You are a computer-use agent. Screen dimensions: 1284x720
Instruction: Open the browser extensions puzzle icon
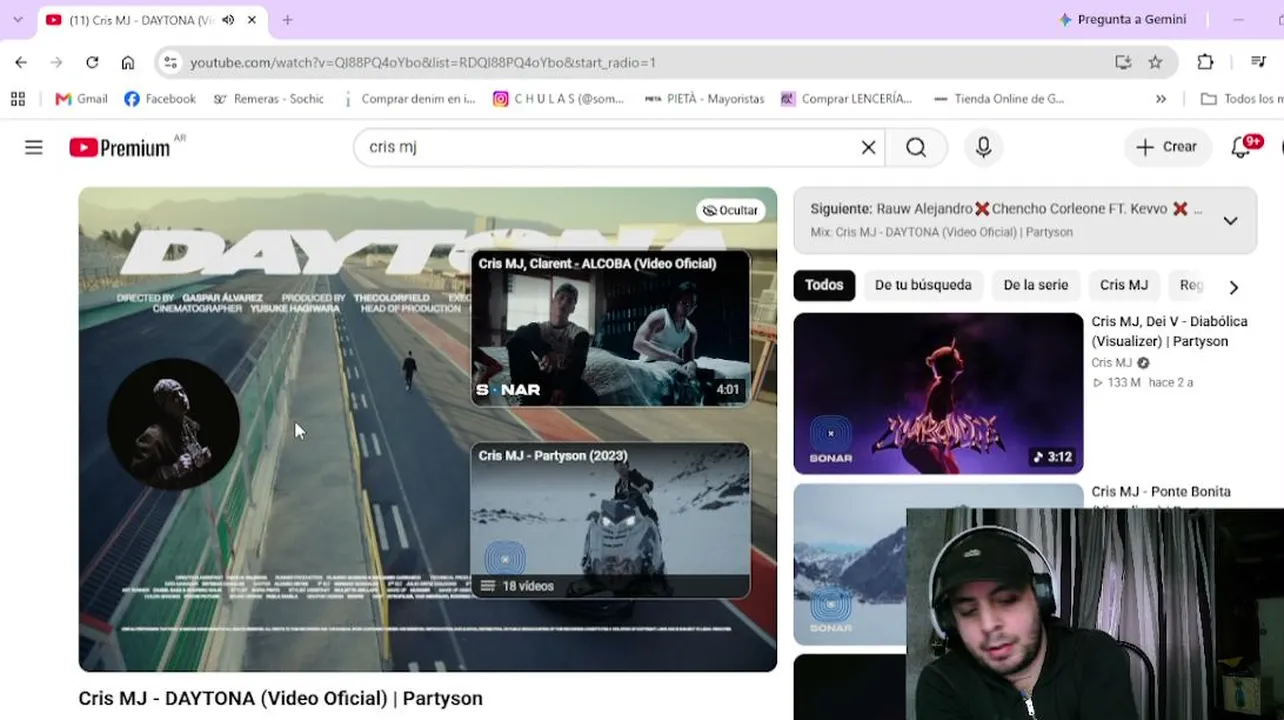[1205, 62]
